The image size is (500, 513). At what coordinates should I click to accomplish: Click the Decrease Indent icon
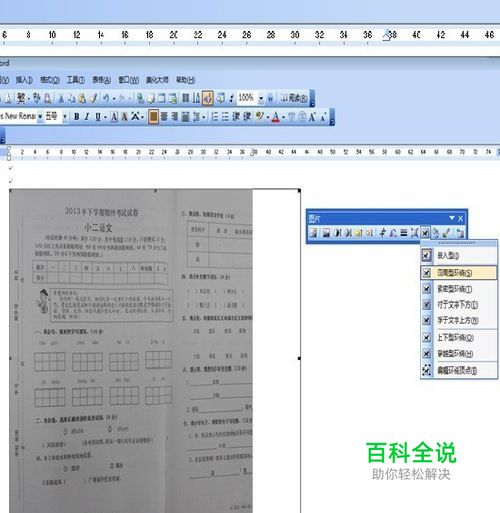(236, 117)
